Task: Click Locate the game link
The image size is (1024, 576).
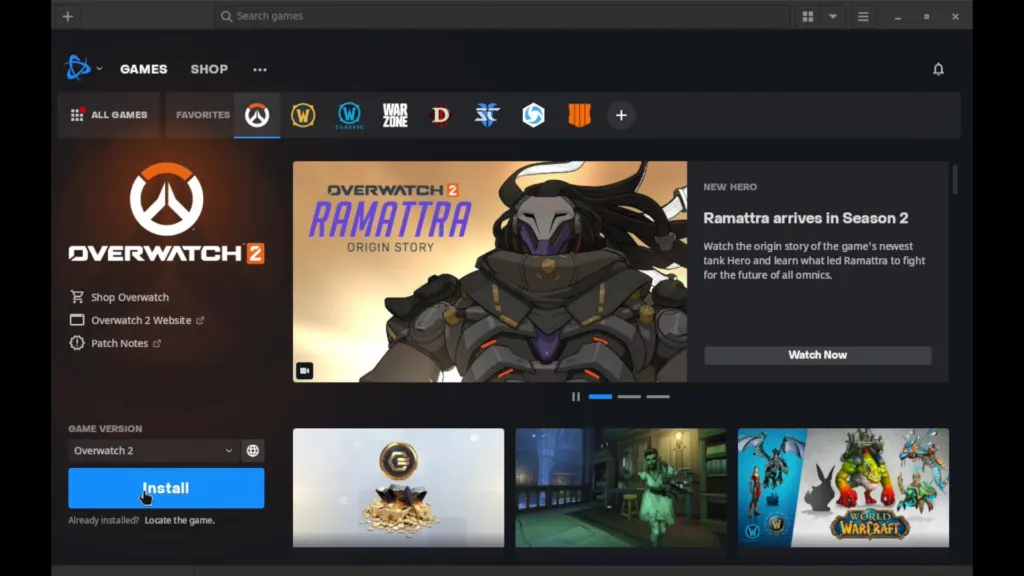Action: (x=180, y=520)
